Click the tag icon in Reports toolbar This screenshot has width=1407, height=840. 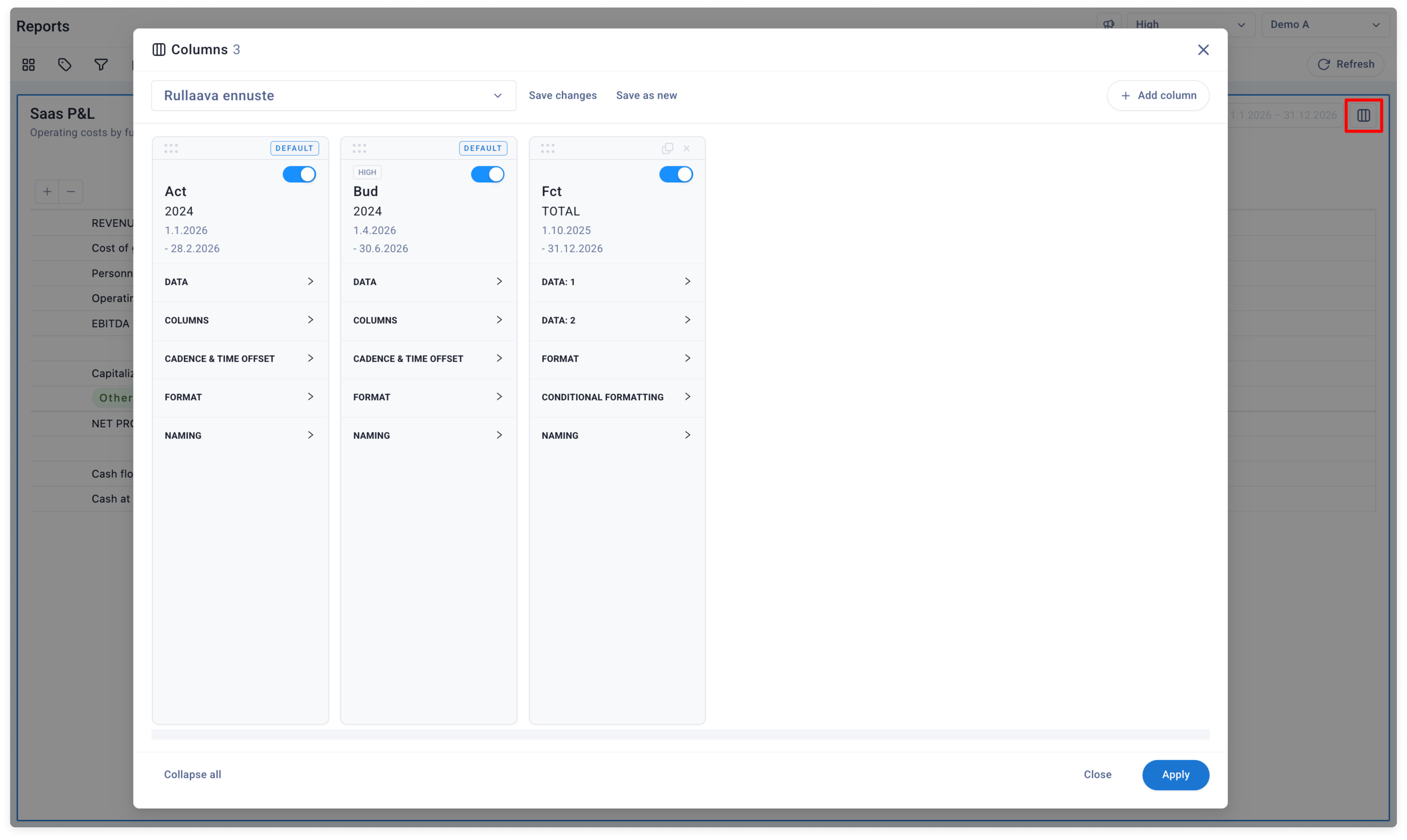[65, 65]
